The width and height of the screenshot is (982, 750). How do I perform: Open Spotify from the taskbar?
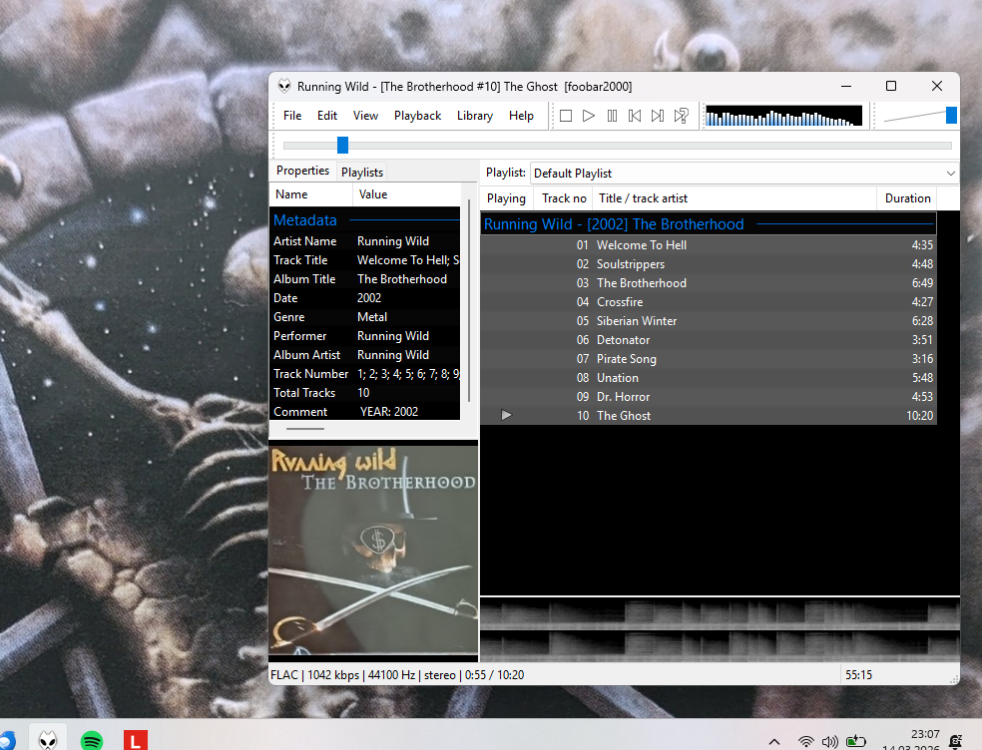coord(92,740)
